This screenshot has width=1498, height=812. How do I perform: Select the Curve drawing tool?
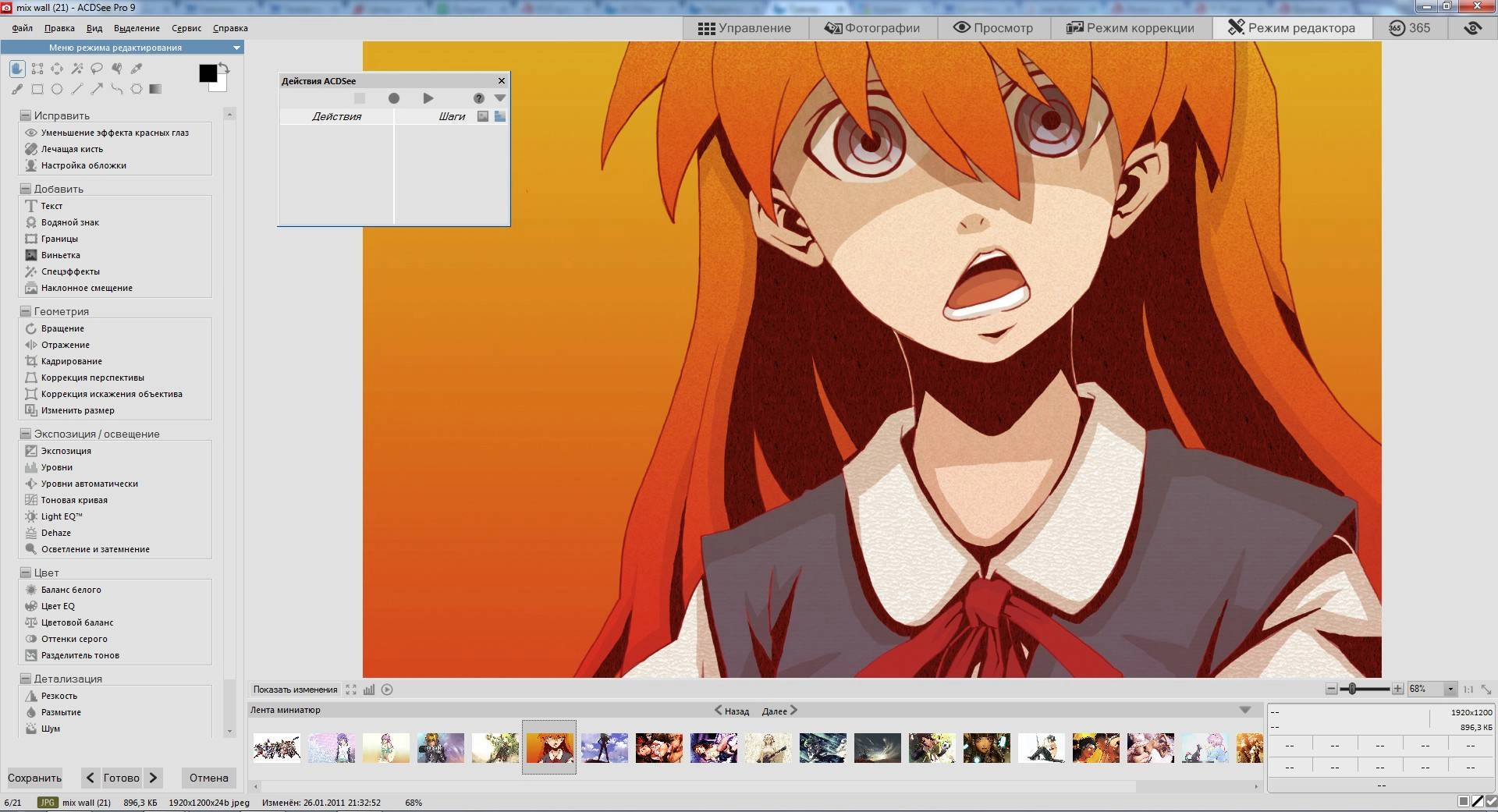[117, 89]
